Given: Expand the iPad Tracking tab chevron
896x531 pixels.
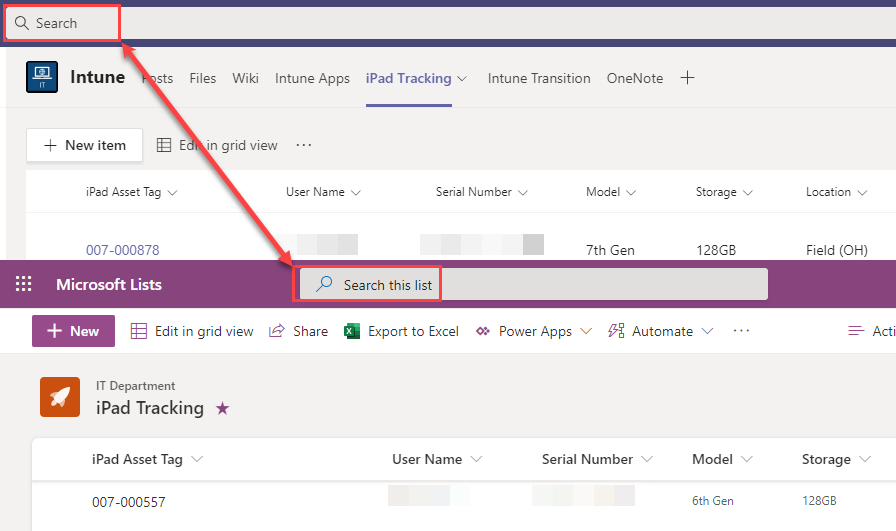Looking at the screenshot, I should pos(462,78).
